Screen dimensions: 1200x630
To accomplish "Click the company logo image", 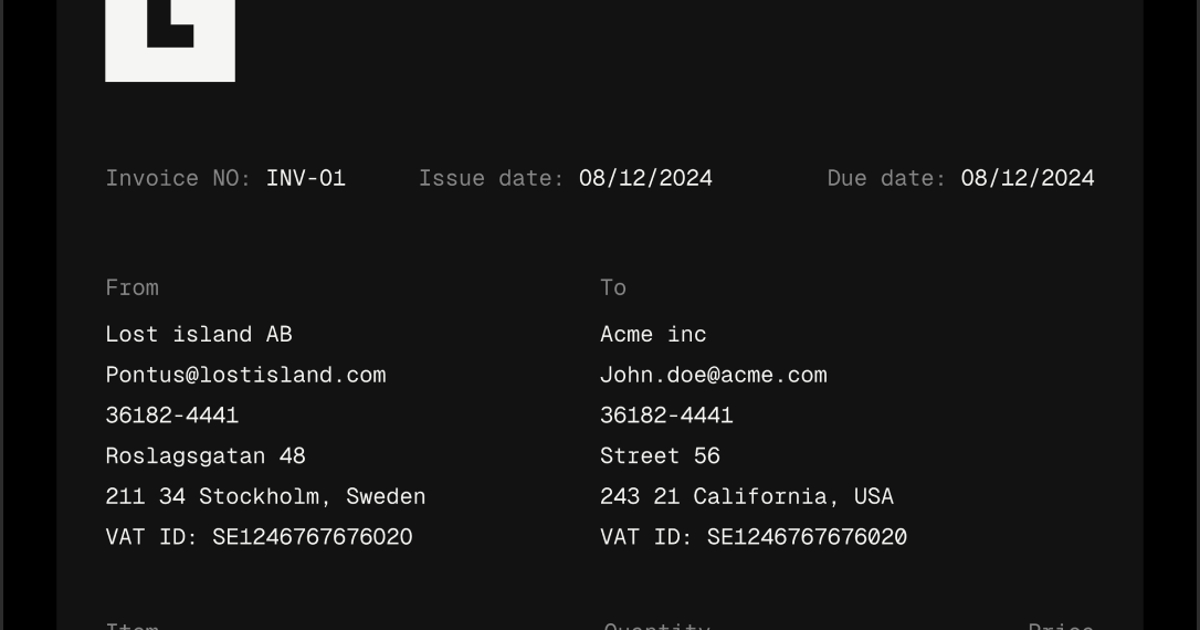I will click(x=170, y=40).
